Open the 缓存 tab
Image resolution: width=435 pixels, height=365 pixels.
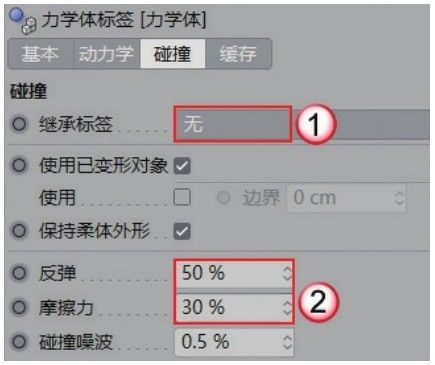pos(238,54)
